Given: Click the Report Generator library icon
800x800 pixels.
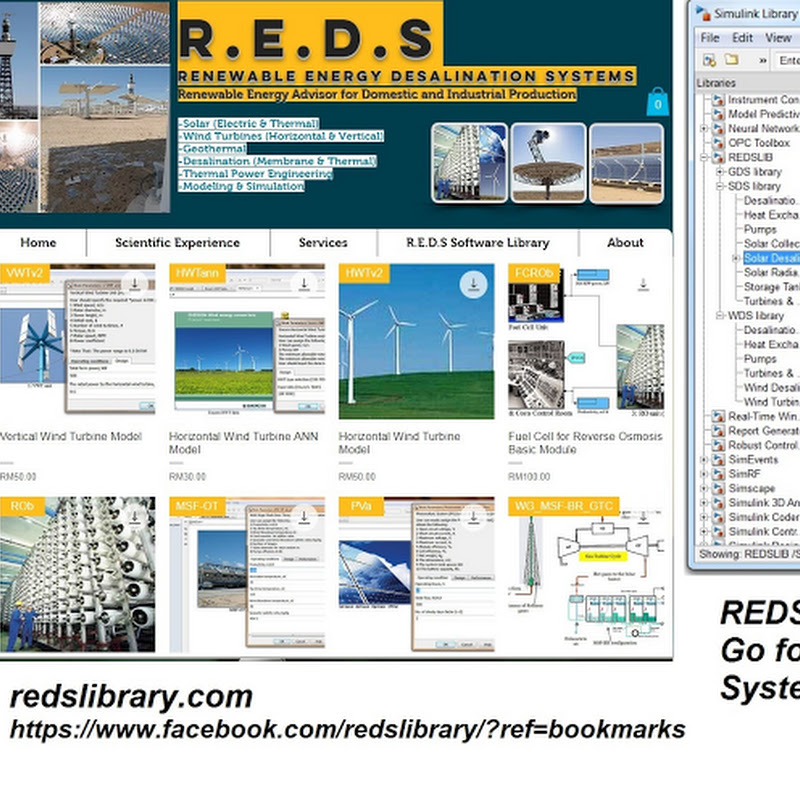Looking at the screenshot, I should [x=718, y=431].
